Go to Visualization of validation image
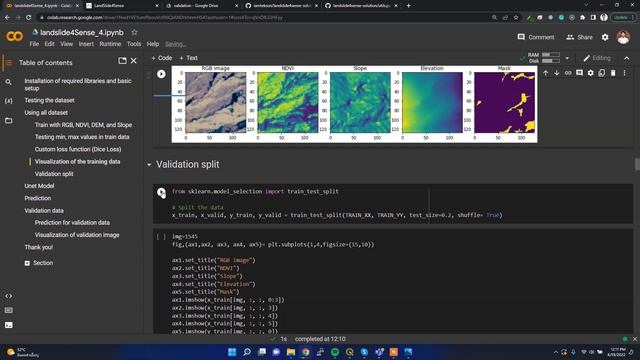This screenshot has height=360, width=640. click(77, 235)
